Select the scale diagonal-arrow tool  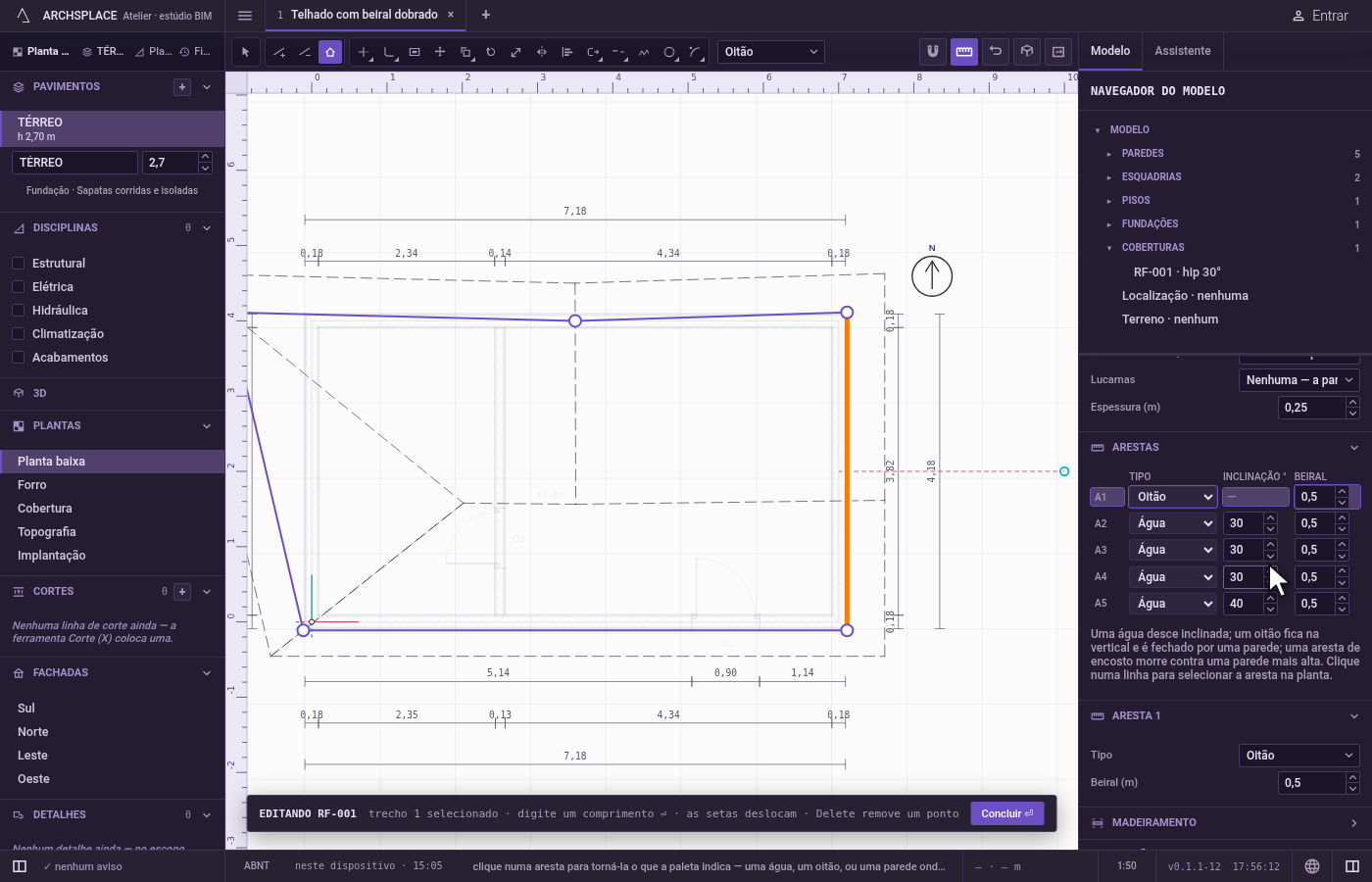516,52
